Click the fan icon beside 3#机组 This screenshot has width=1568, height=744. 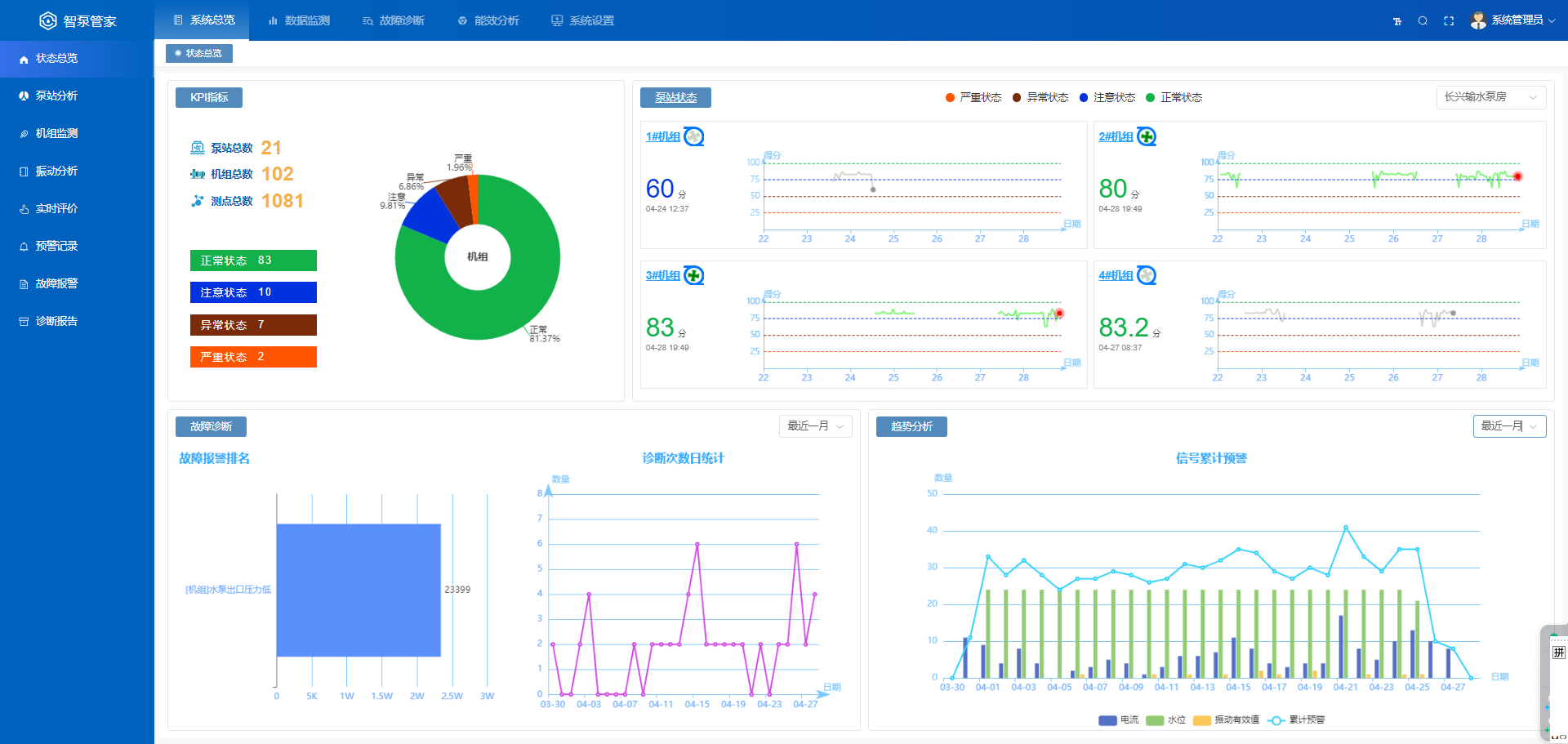tap(694, 275)
